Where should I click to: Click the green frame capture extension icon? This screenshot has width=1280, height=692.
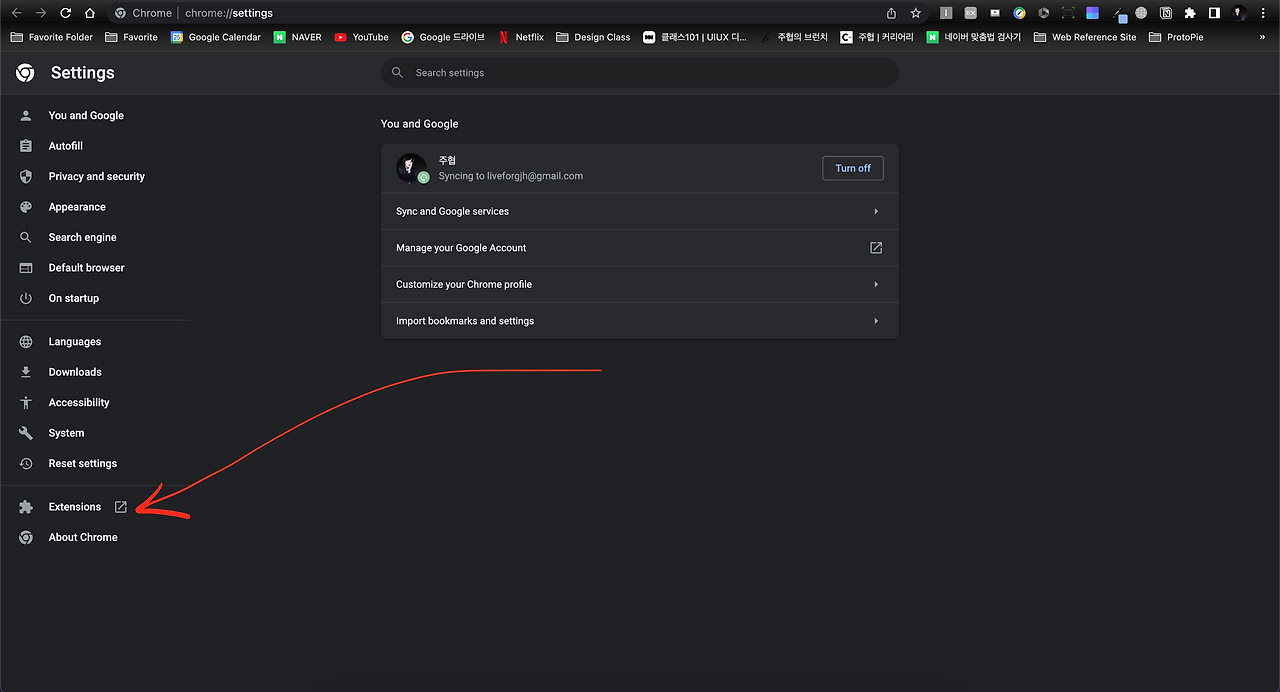1068,13
